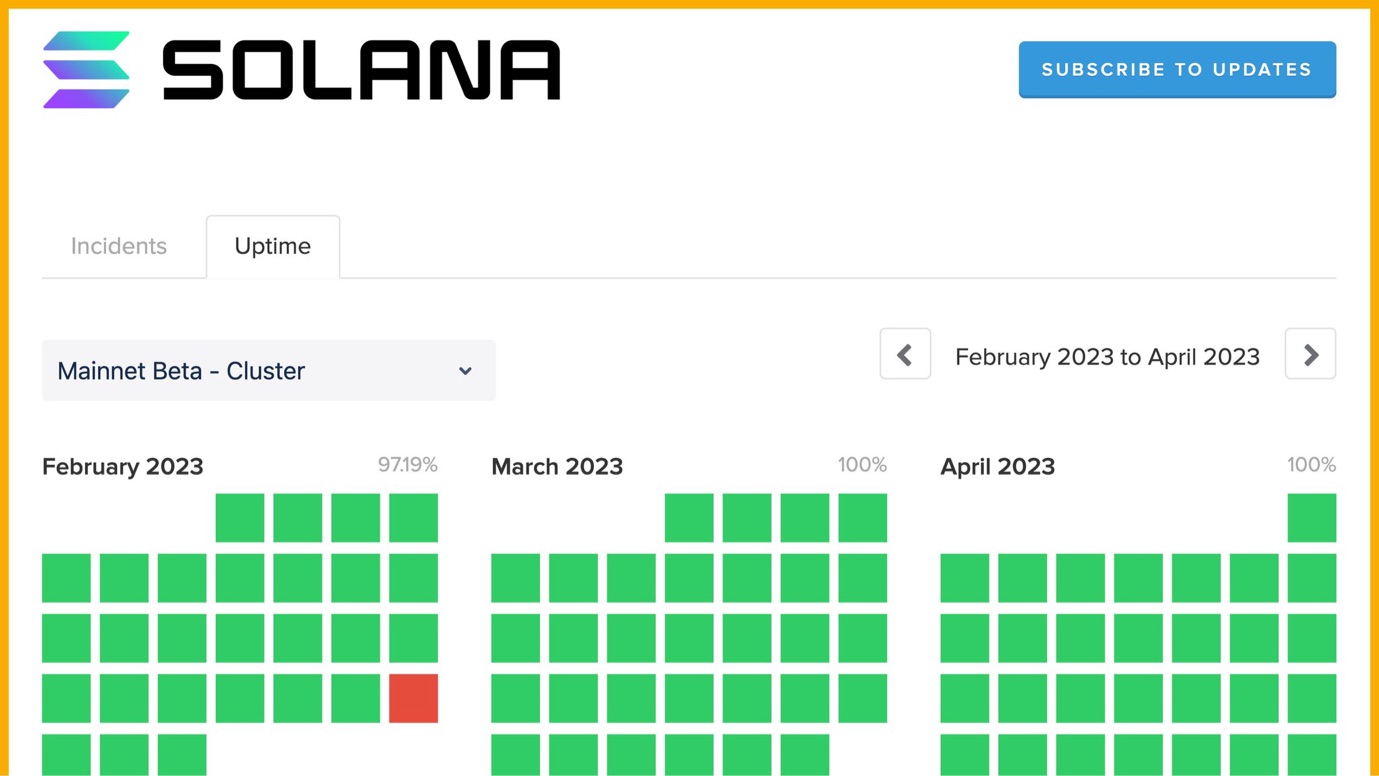1379x776 pixels.
Task: Click the April 2023 month heading
Action: coord(997,467)
